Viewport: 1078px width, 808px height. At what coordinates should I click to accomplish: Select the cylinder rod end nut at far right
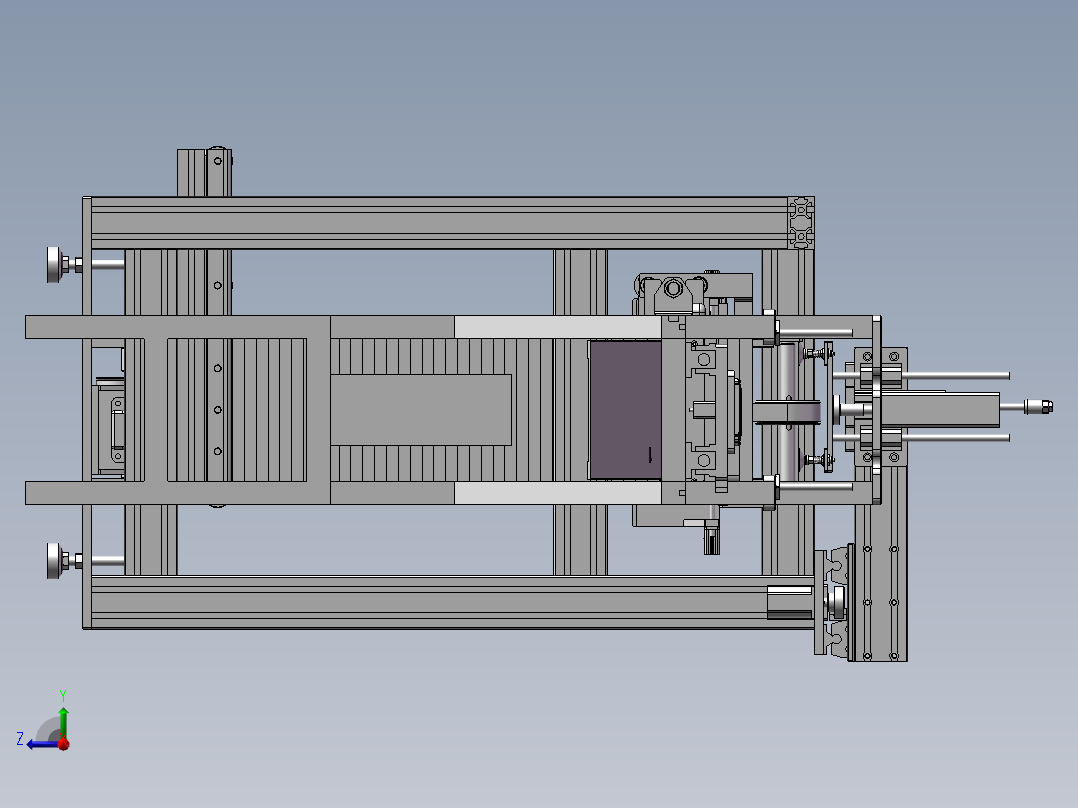pos(1039,406)
